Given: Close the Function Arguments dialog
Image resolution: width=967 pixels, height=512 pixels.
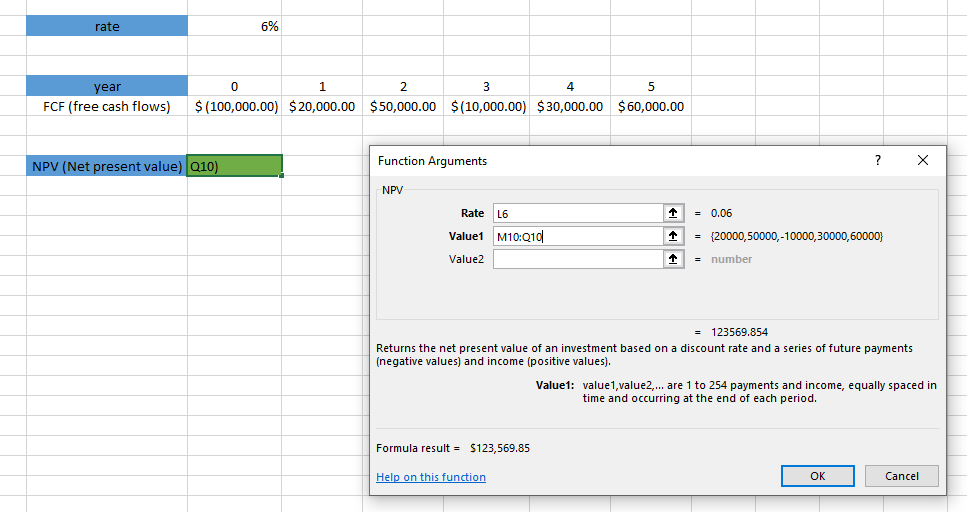Looking at the screenshot, I should pos(922,160).
